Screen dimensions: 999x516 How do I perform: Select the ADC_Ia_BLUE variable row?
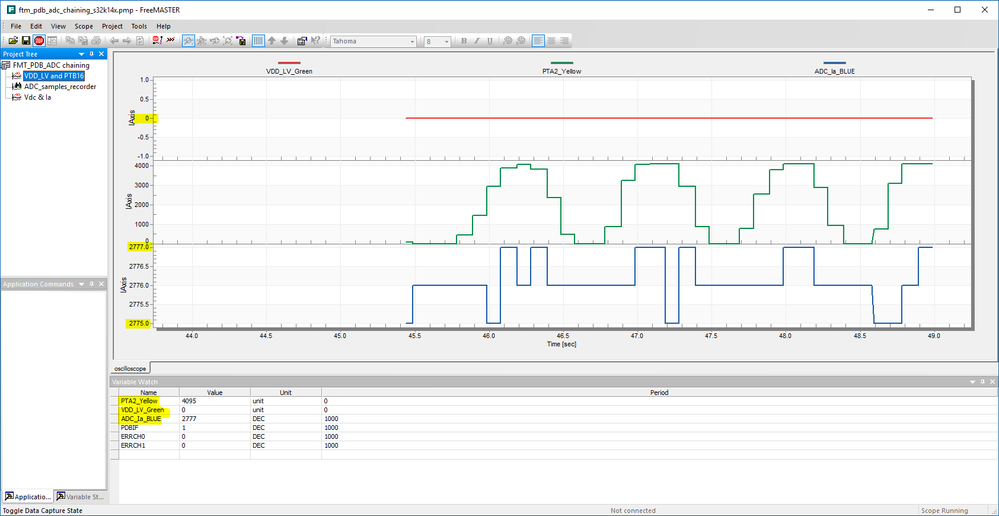[x=557, y=419]
